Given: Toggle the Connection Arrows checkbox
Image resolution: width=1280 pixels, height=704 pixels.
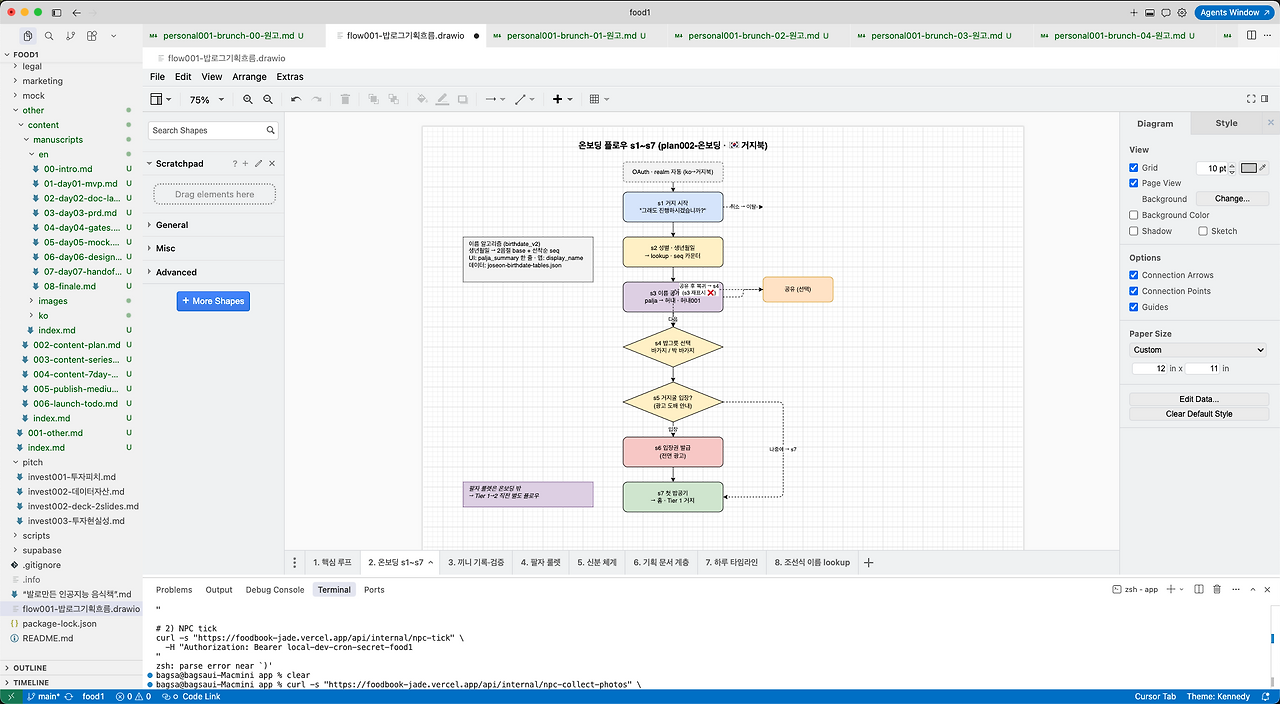Looking at the screenshot, I should click(1133, 275).
